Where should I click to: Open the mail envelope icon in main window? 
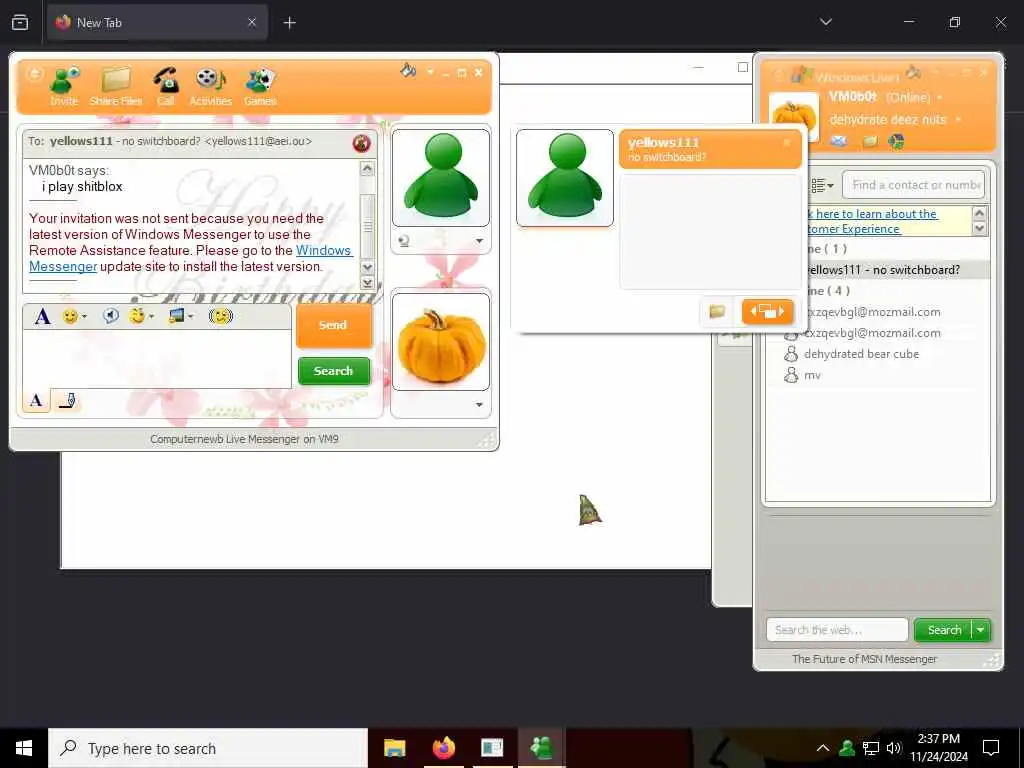tap(839, 140)
